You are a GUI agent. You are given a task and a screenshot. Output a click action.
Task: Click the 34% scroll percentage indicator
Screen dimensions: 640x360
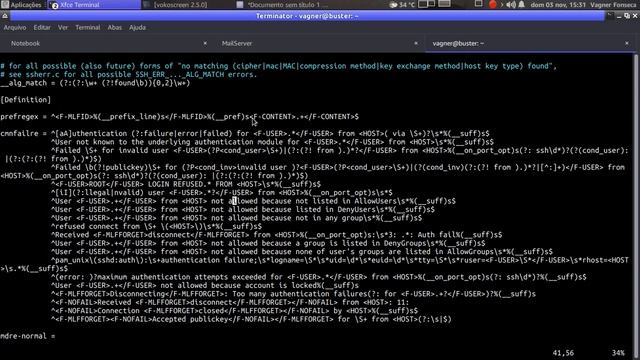coord(618,353)
